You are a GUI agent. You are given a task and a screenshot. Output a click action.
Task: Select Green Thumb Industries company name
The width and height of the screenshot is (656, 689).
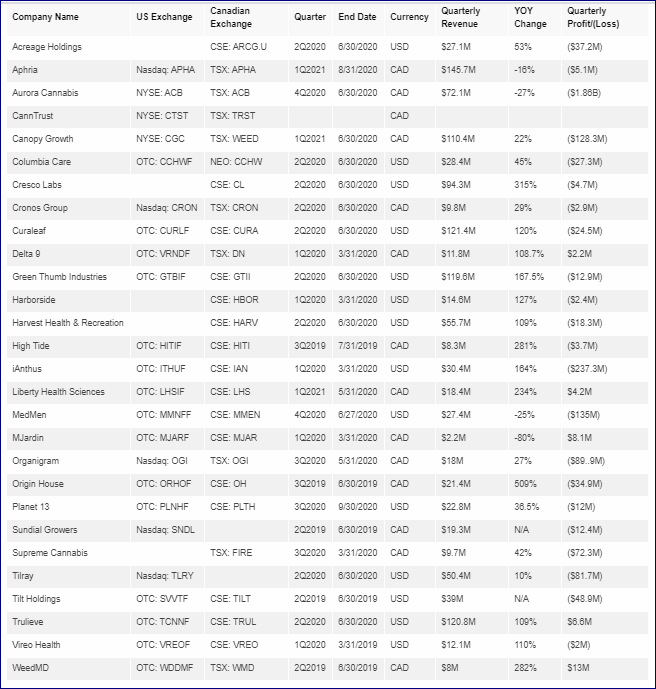(x=59, y=277)
